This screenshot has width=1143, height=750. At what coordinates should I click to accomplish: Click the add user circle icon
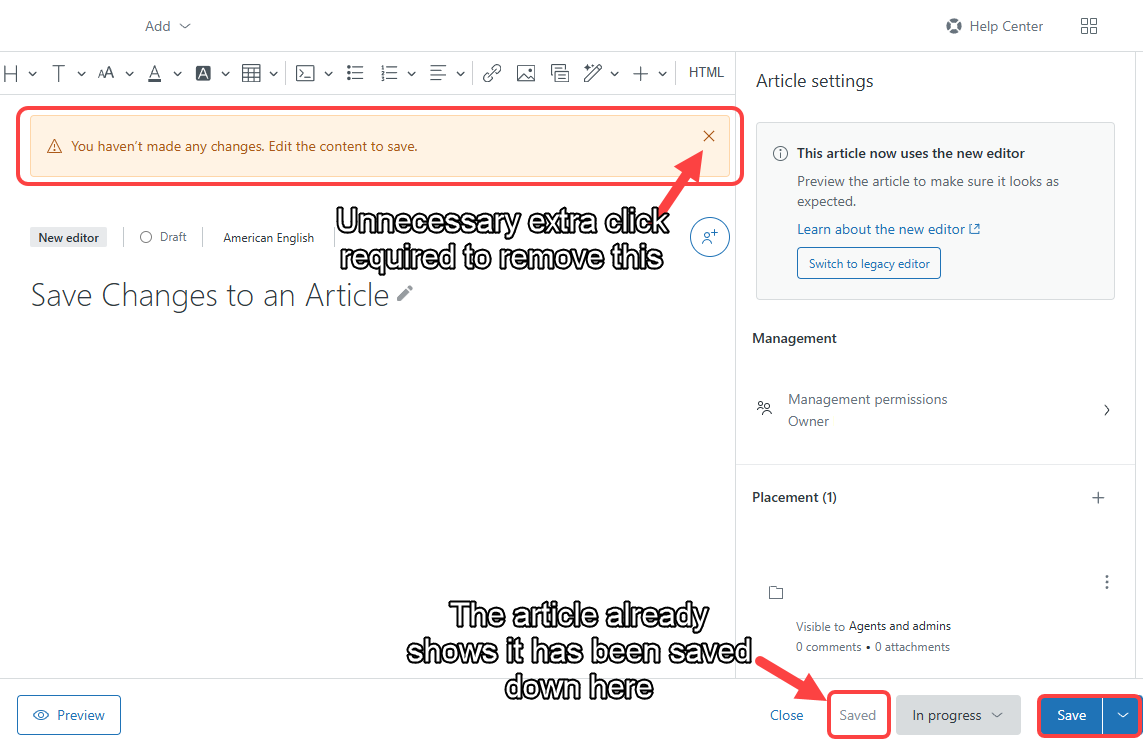(x=710, y=237)
